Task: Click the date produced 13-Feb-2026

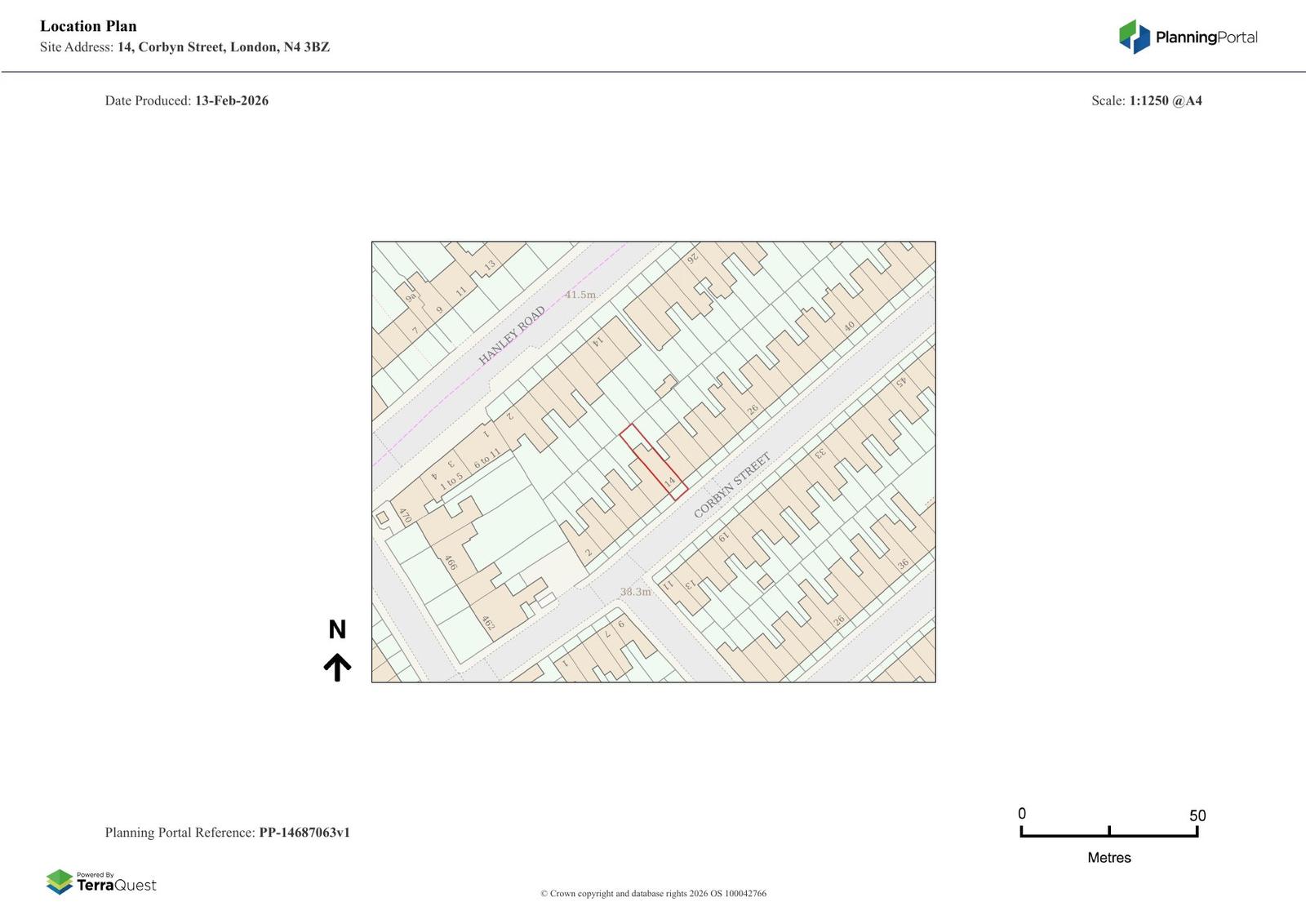Action: [x=231, y=100]
